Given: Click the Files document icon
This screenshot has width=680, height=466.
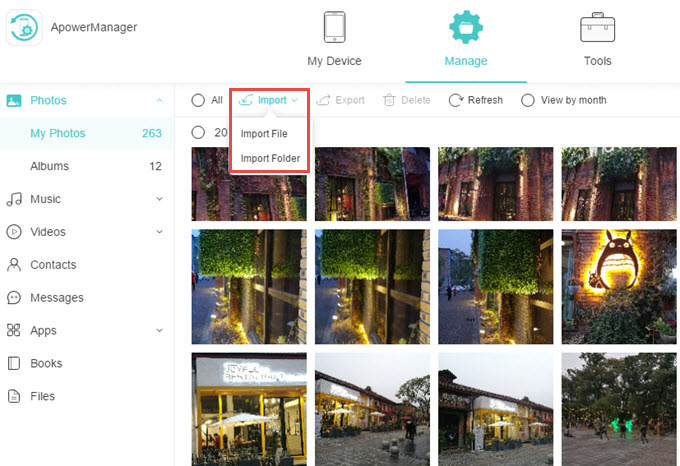Looking at the screenshot, I should pos(14,396).
